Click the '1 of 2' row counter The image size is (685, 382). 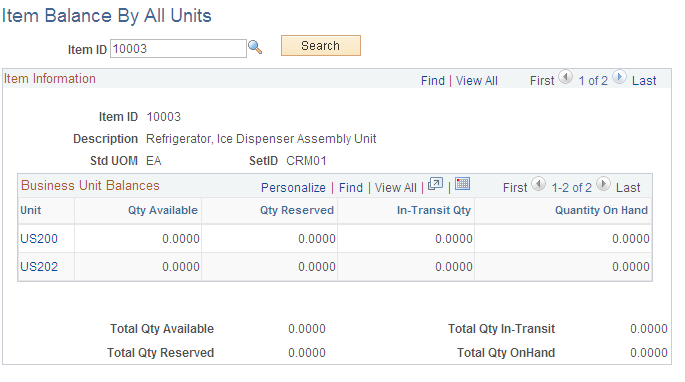(593, 81)
